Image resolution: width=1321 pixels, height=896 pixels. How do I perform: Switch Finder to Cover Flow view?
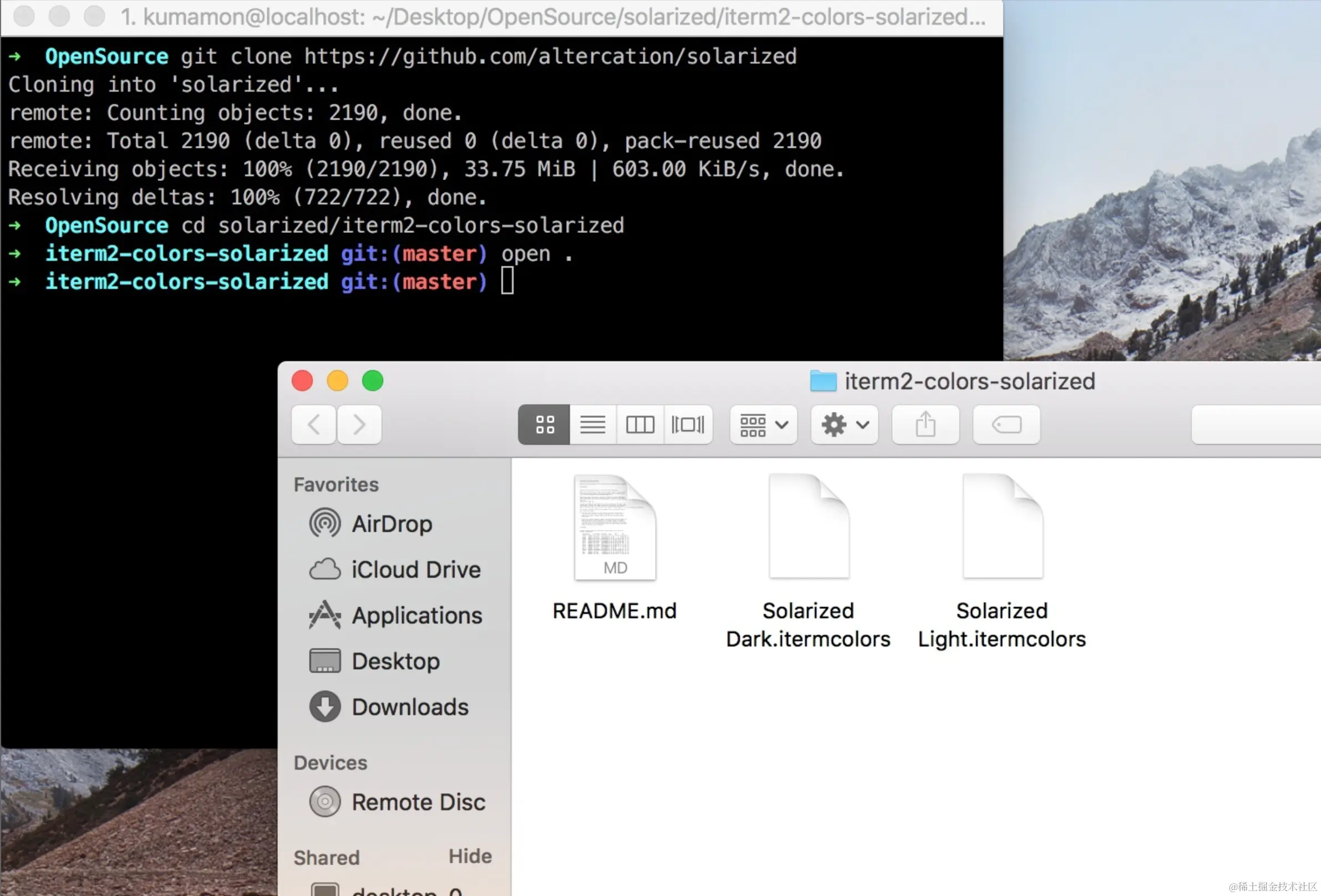(688, 424)
